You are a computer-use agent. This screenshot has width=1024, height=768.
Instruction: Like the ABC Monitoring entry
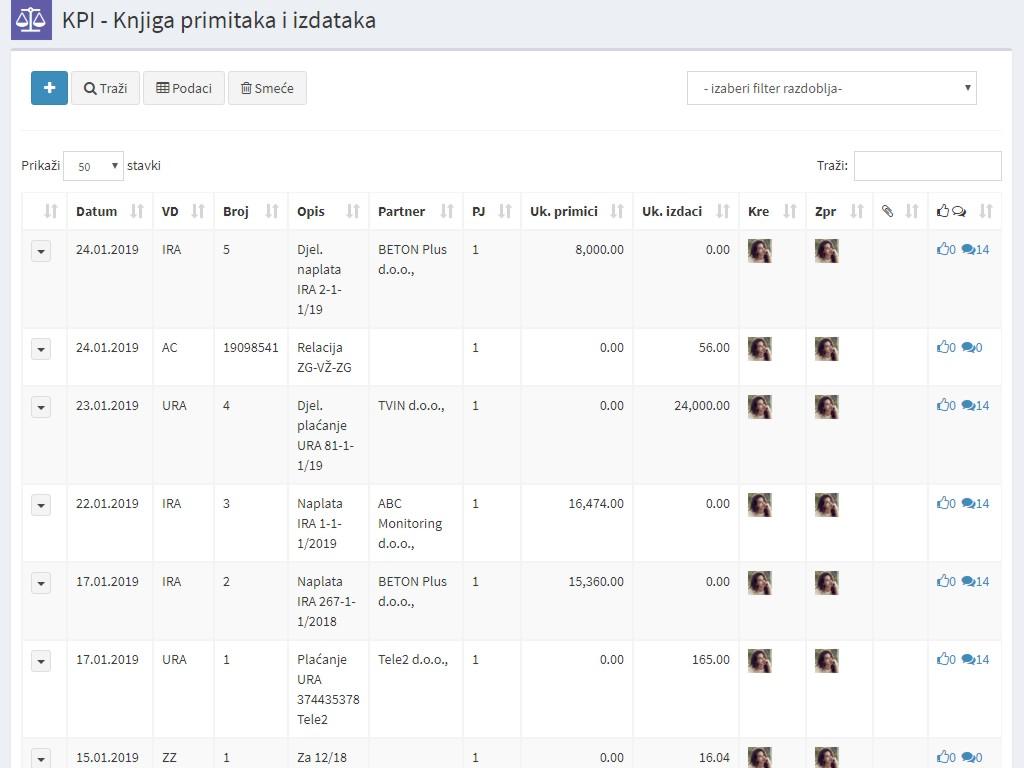point(946,504)
